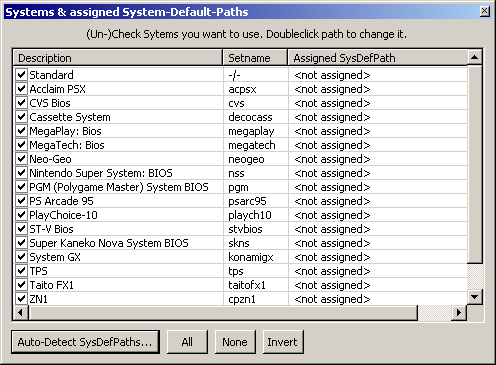Click '<not assigned>' path in Neo-Geo row
Viewport: 496px width, 365px height.
[332, 159]
